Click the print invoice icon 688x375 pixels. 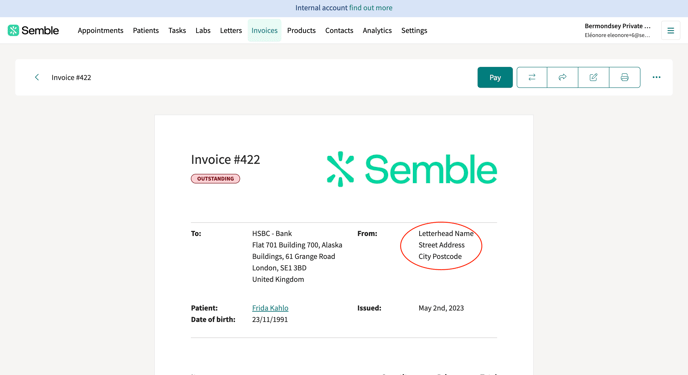625,77
